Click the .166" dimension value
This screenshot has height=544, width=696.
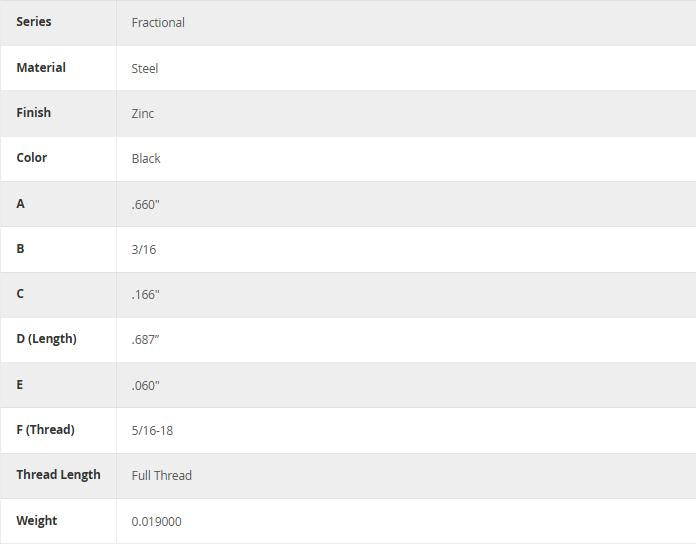(146, 295)
